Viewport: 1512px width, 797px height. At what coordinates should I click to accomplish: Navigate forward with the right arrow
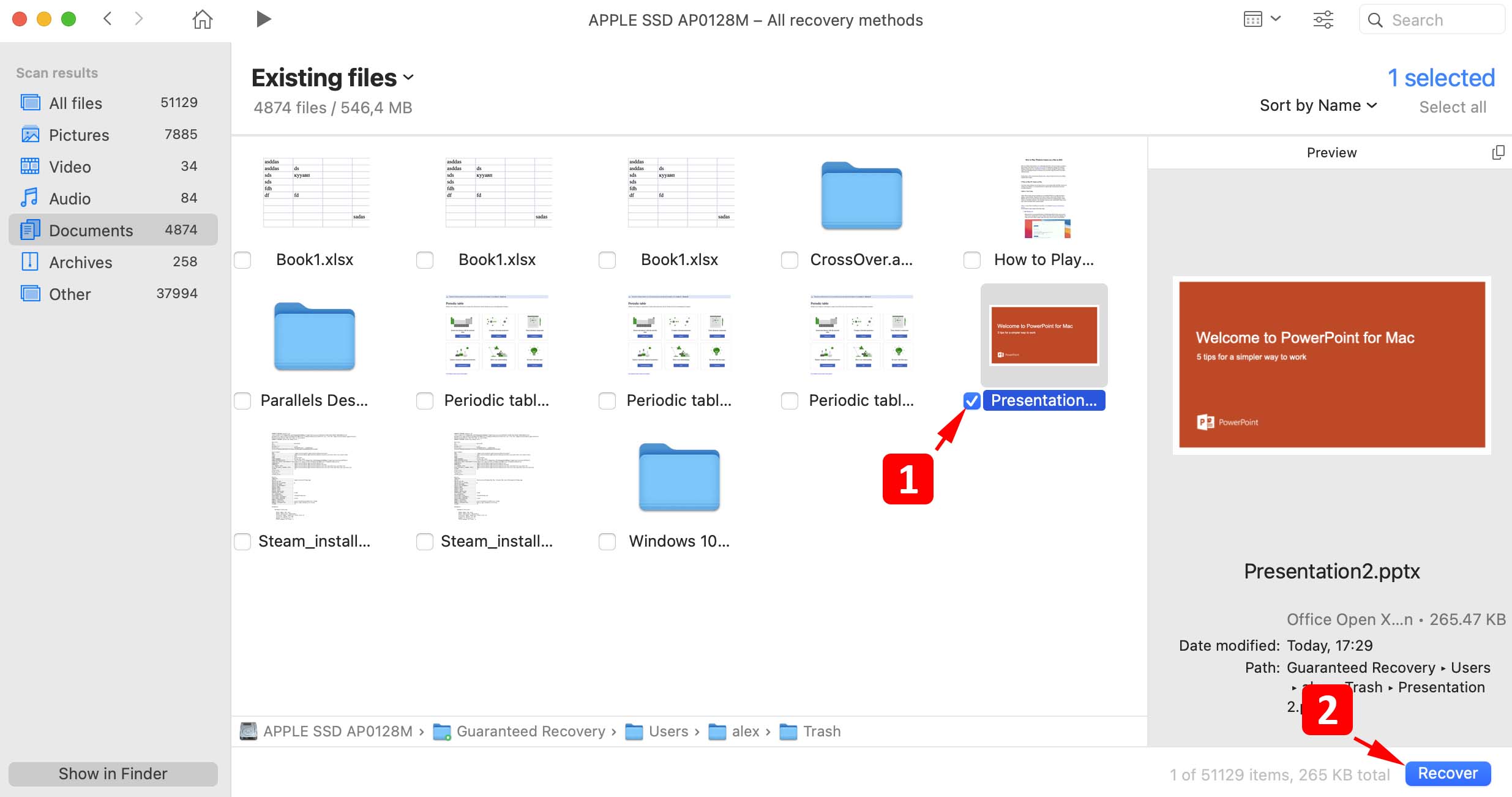point(138,19)
